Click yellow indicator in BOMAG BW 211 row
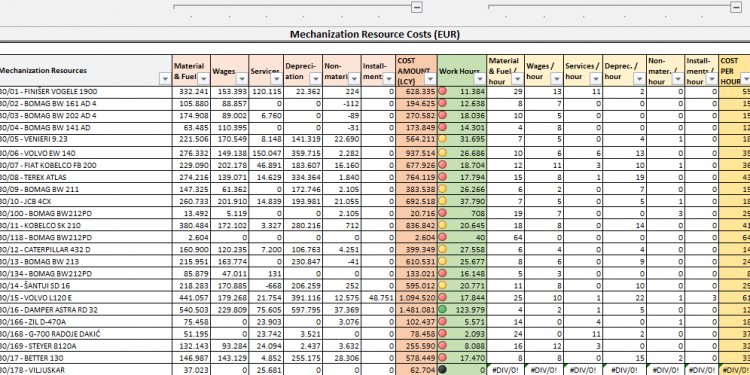 (443, 189)
